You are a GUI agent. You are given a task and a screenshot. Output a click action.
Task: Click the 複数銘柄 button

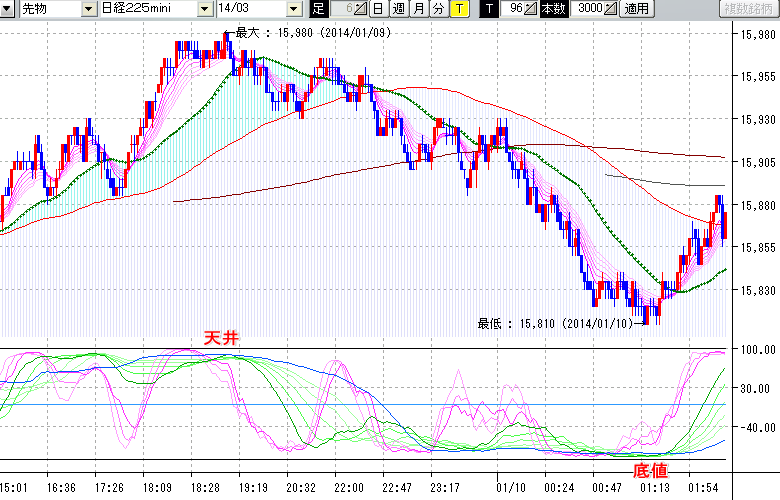click(748, 9)
